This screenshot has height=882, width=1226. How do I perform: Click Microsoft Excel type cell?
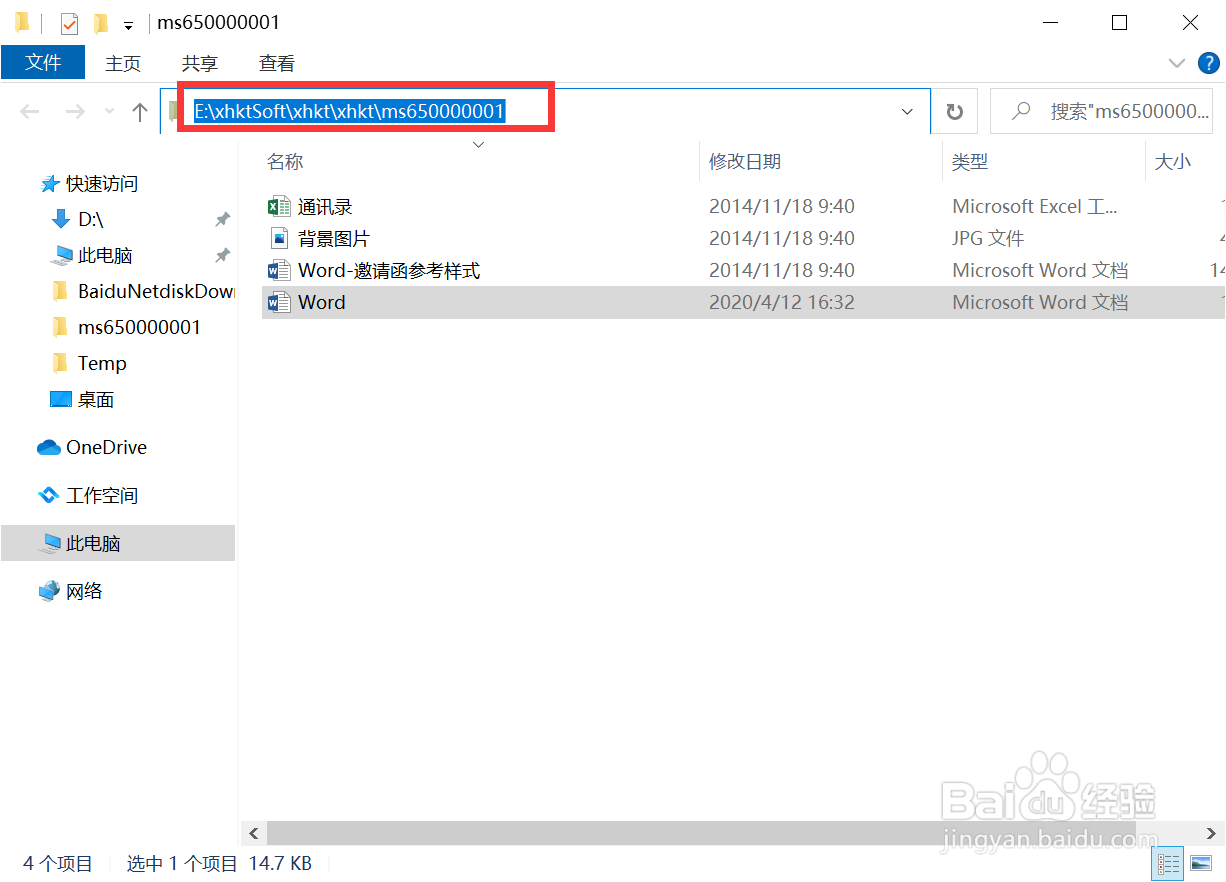[1035, 207]
